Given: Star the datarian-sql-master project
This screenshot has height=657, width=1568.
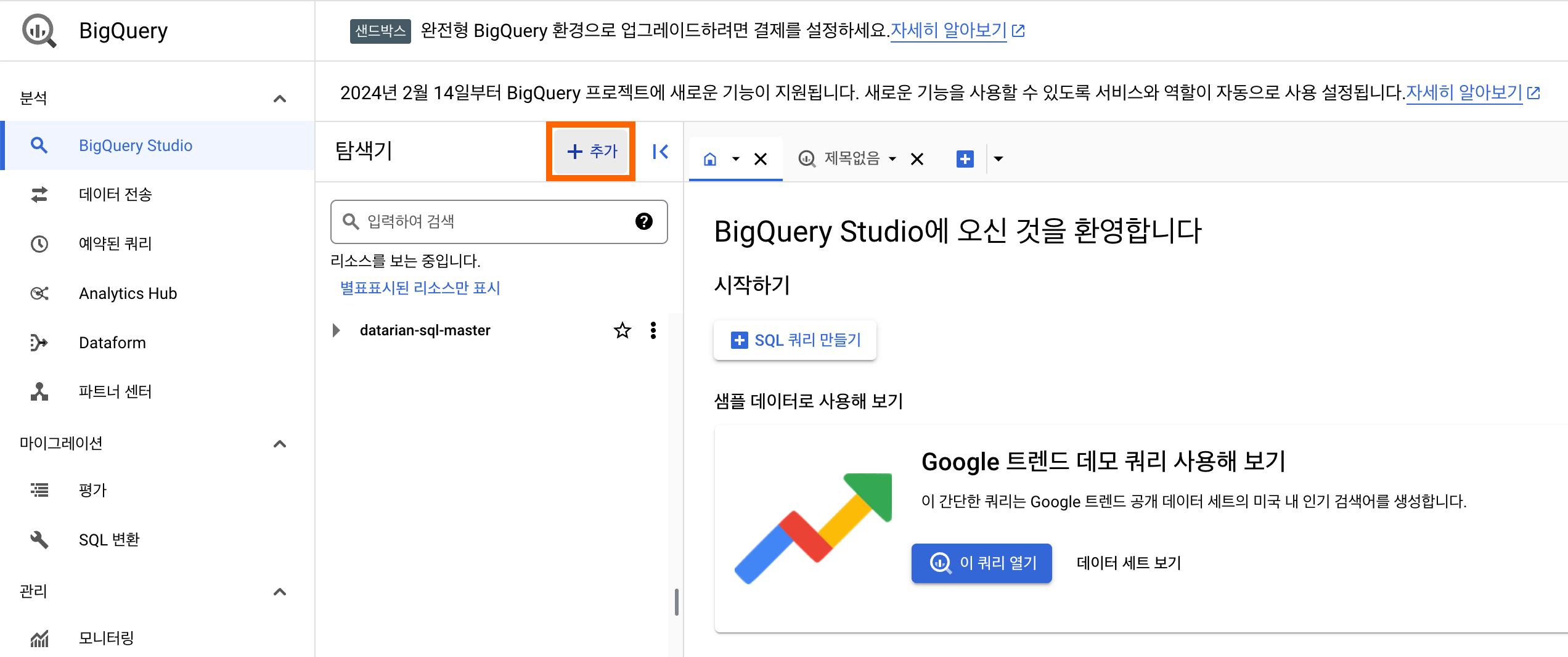Looking at the screenshot, I should click(x=623, y=330).
